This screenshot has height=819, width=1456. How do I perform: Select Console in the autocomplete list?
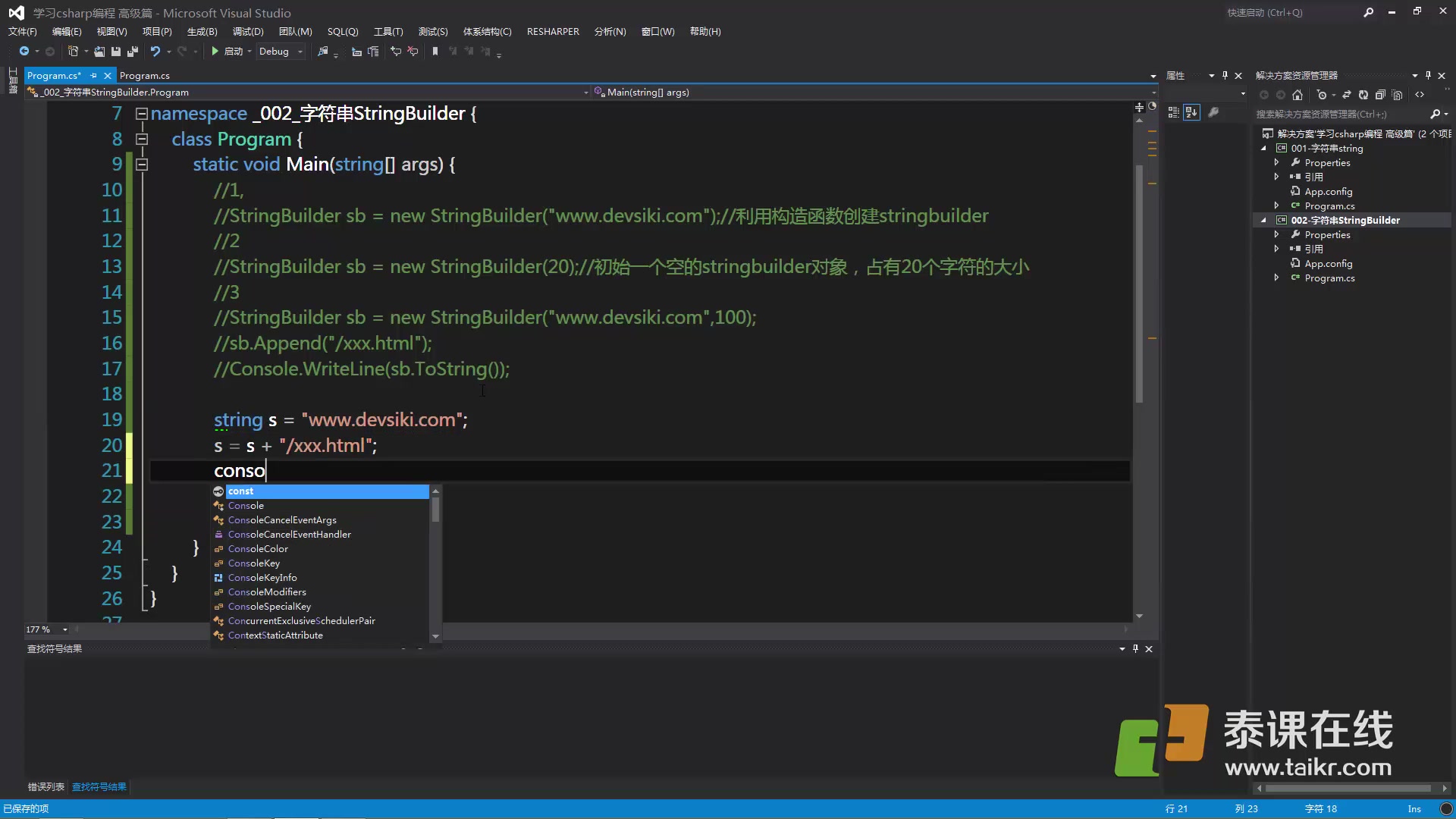tap(246, 506)
